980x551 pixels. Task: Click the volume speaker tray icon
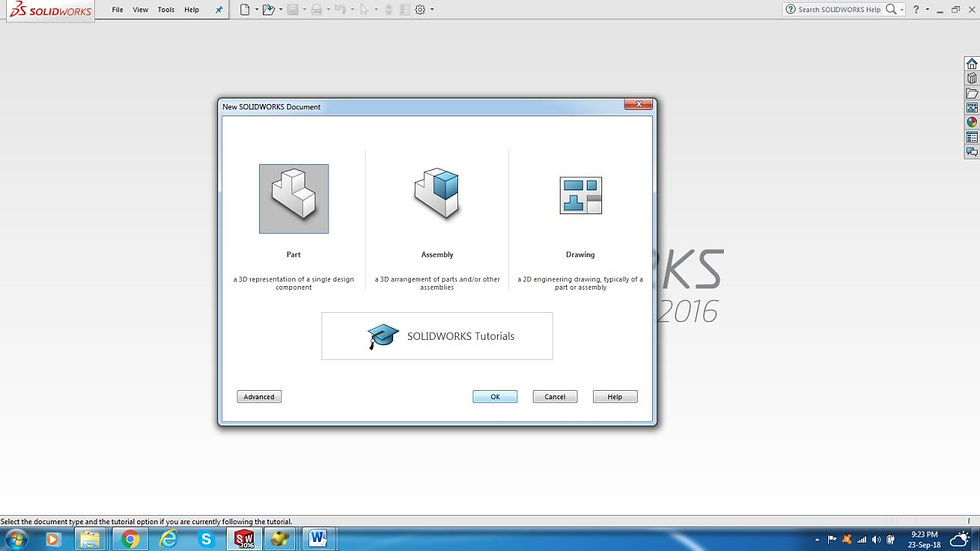(x=876, y=539)
